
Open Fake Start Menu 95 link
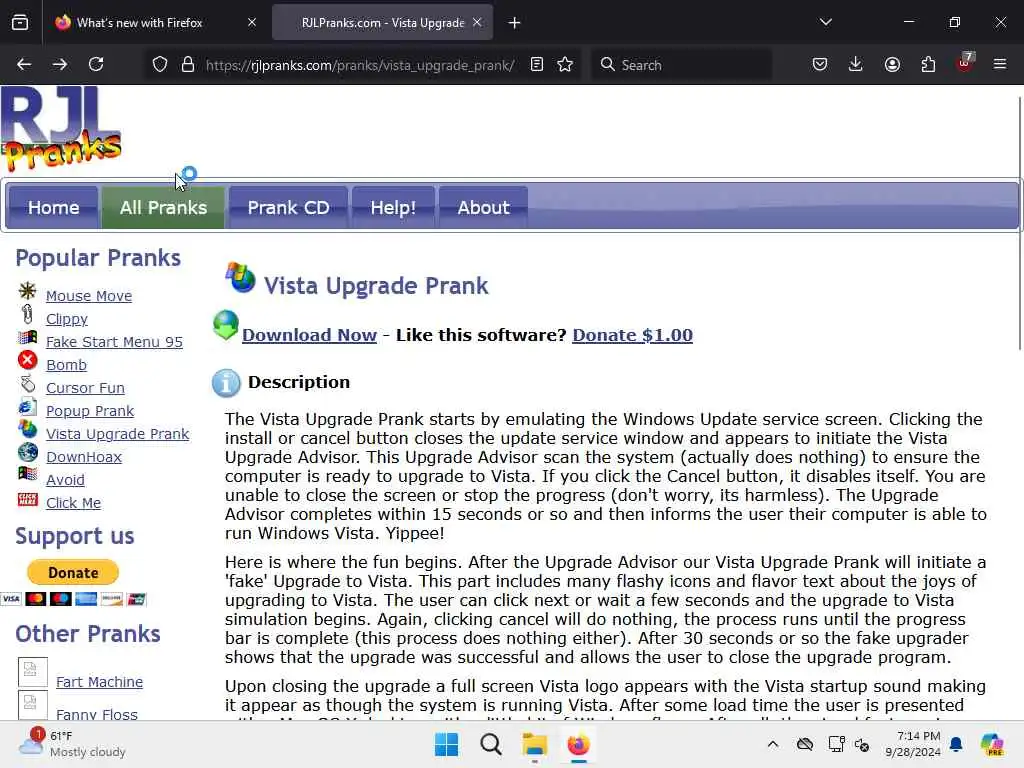coord(114,342)
